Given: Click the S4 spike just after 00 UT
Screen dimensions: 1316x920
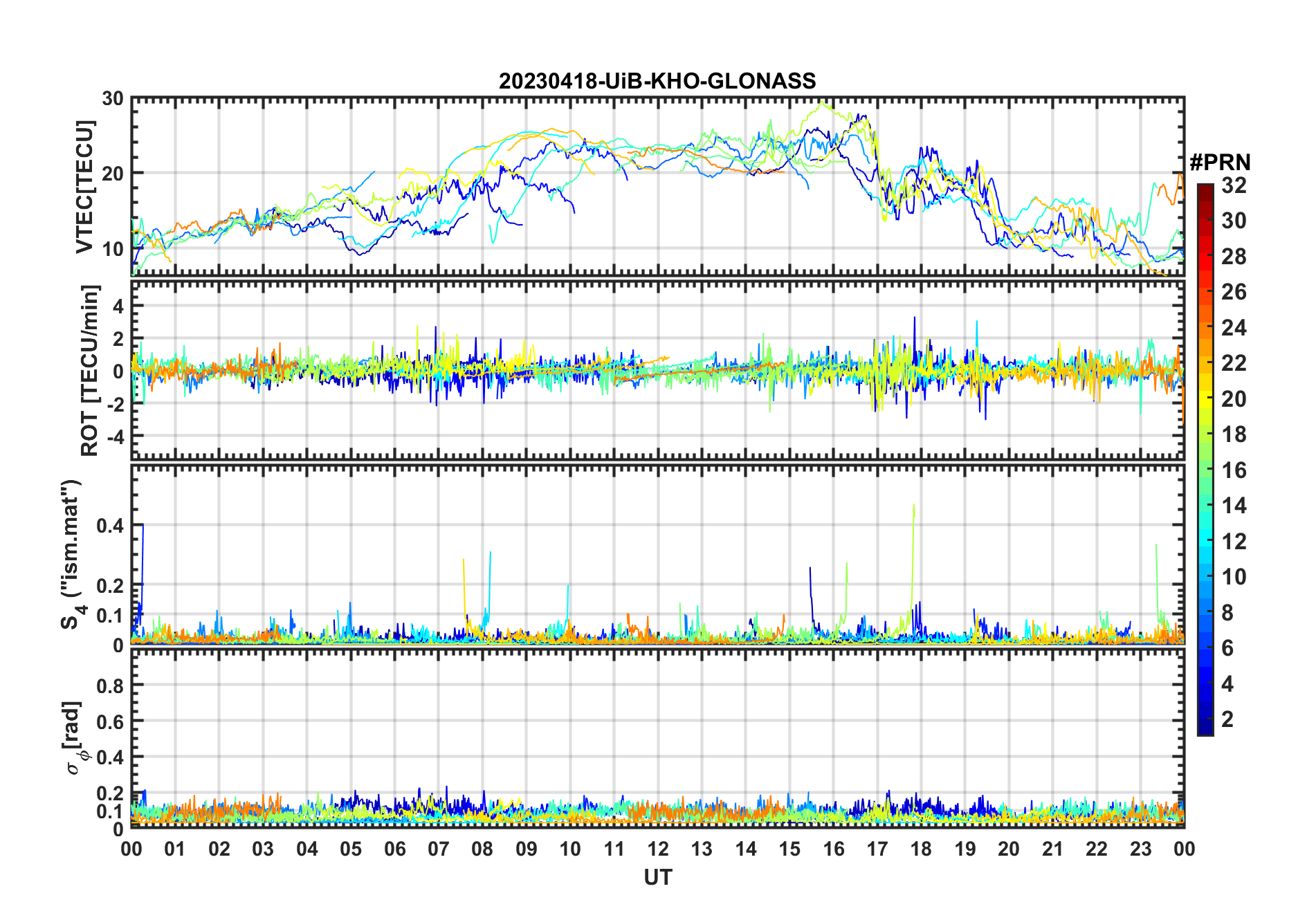Looking at the screenshot, I should (143, 526).
